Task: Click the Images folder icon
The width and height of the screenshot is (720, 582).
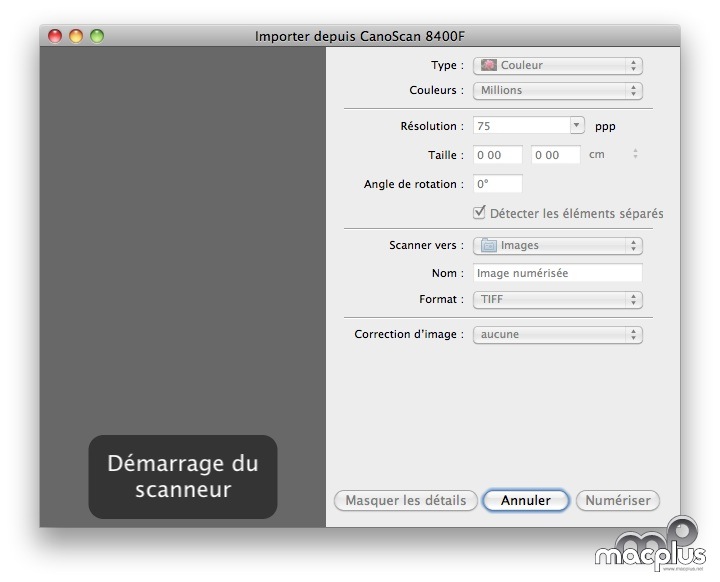Action: click(x=489, y=245)
